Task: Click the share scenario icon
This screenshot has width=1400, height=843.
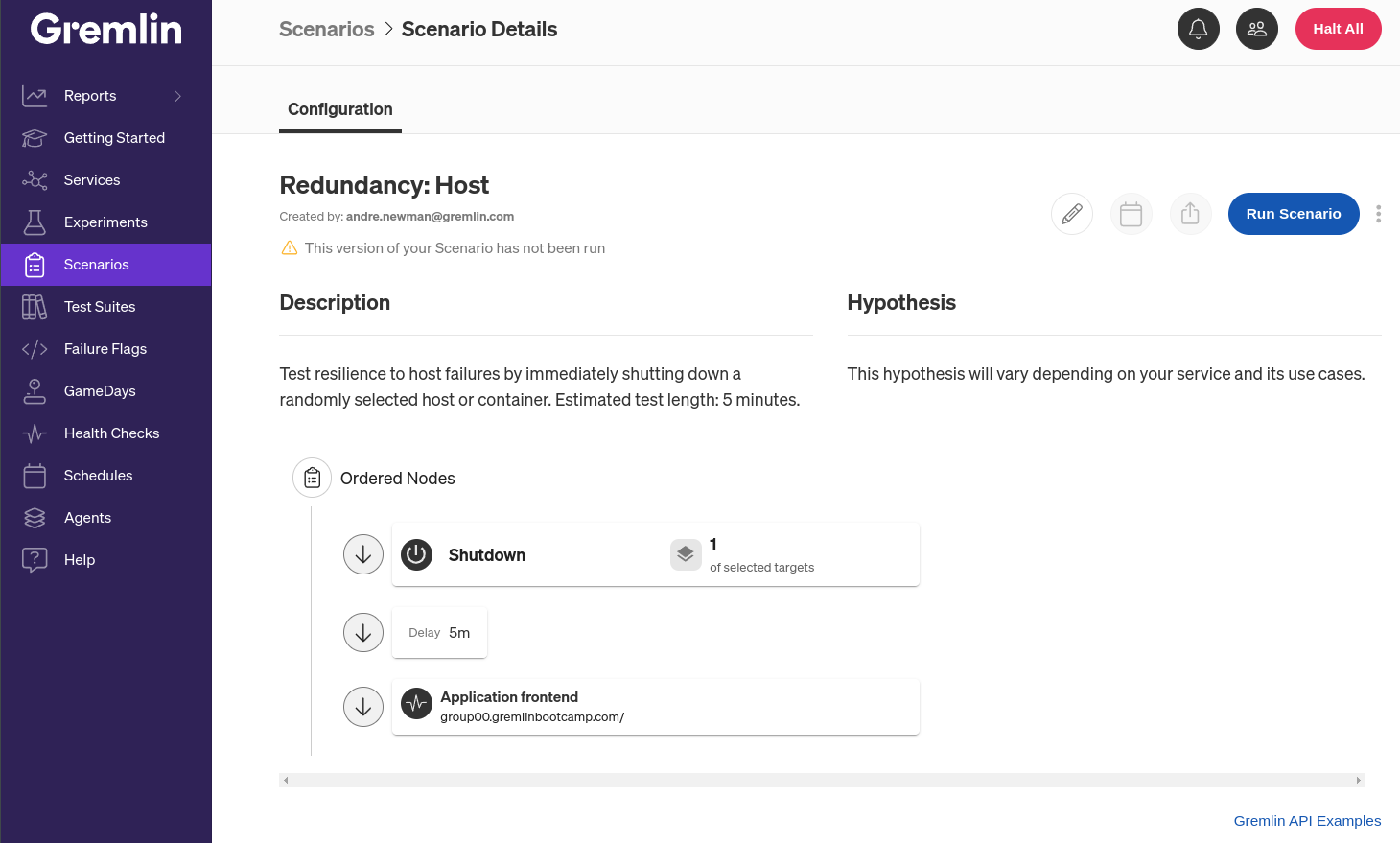Action: click(1191, 214)
